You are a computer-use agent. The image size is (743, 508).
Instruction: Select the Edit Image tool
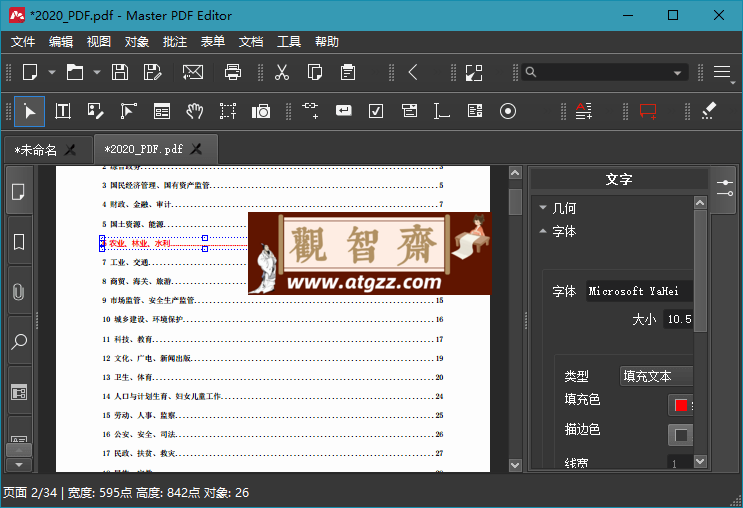point(96,111)
